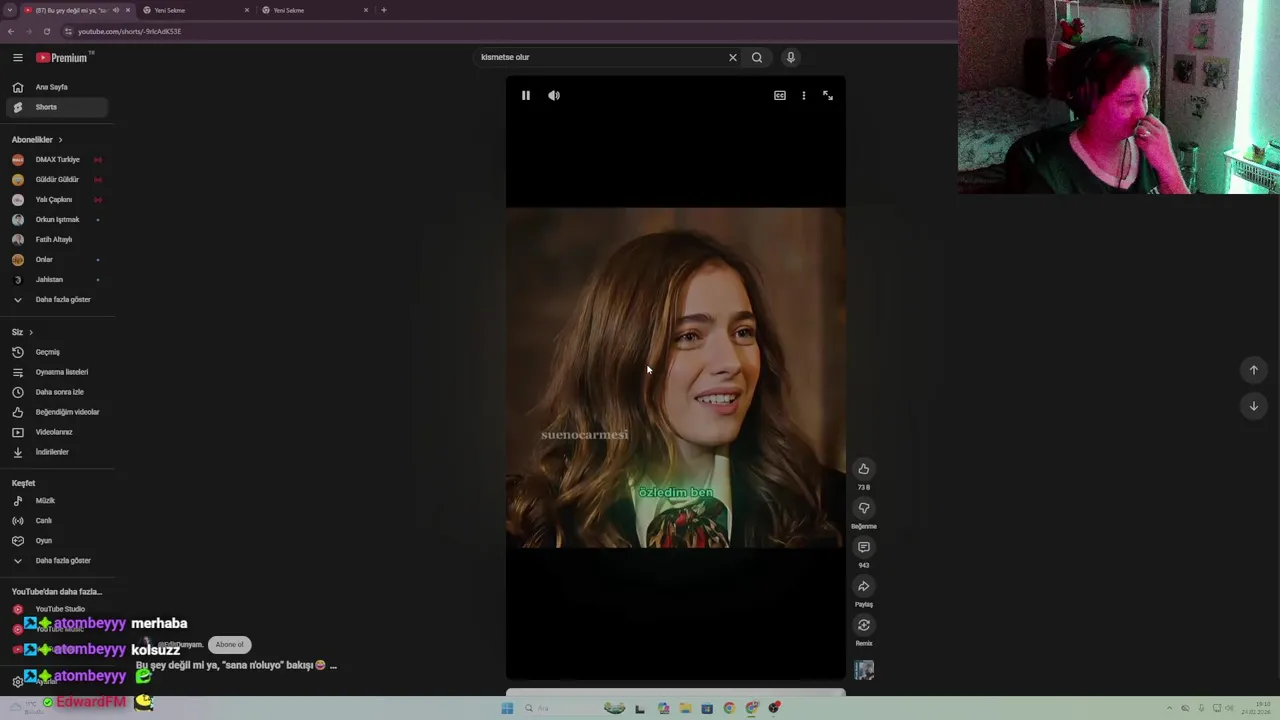
Task: Run search with magnifier button
Action: point(757,58)
